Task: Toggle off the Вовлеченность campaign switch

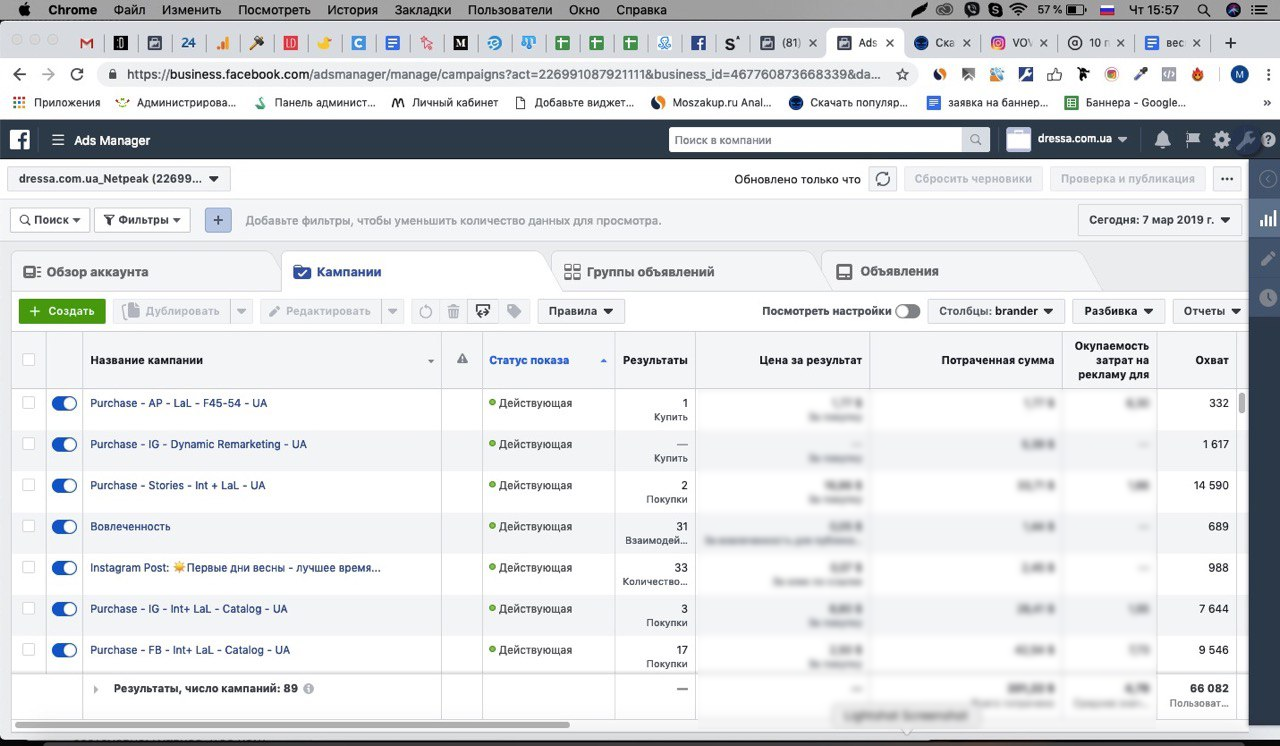Action: click(x=64, y=527)
